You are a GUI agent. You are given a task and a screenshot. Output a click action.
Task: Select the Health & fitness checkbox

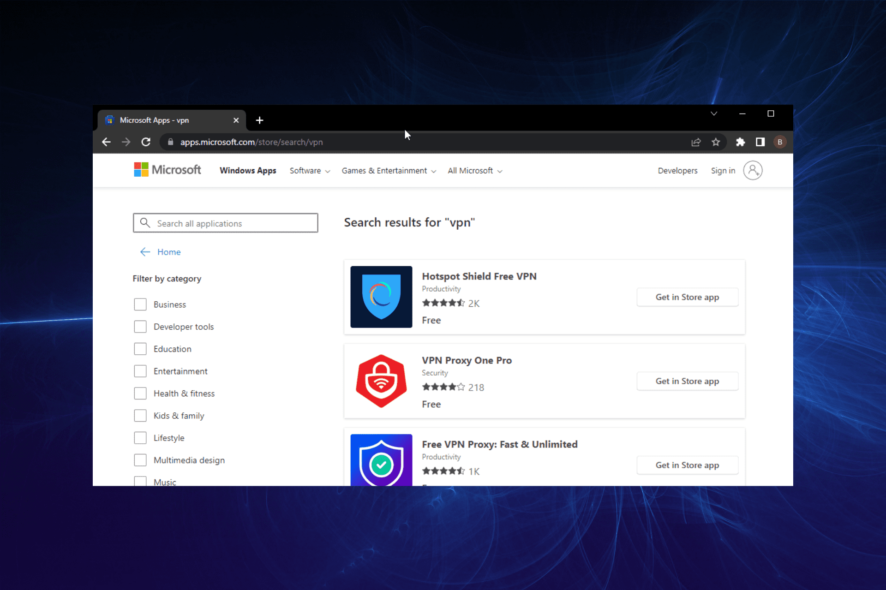[140, 393]
